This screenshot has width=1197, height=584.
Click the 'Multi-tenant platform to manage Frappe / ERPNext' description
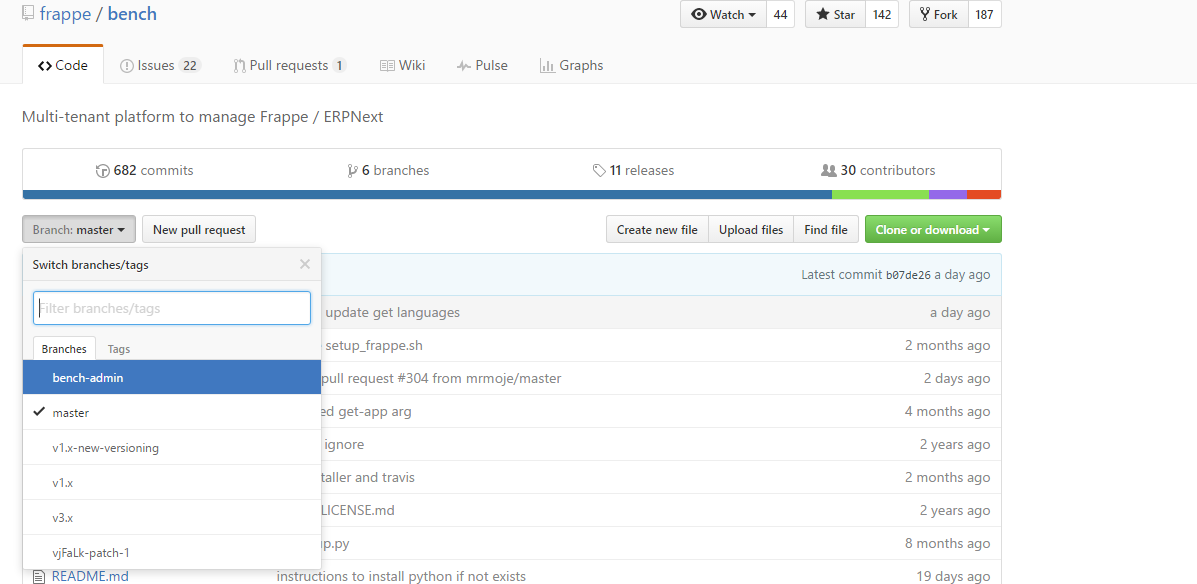coord(202,117)
